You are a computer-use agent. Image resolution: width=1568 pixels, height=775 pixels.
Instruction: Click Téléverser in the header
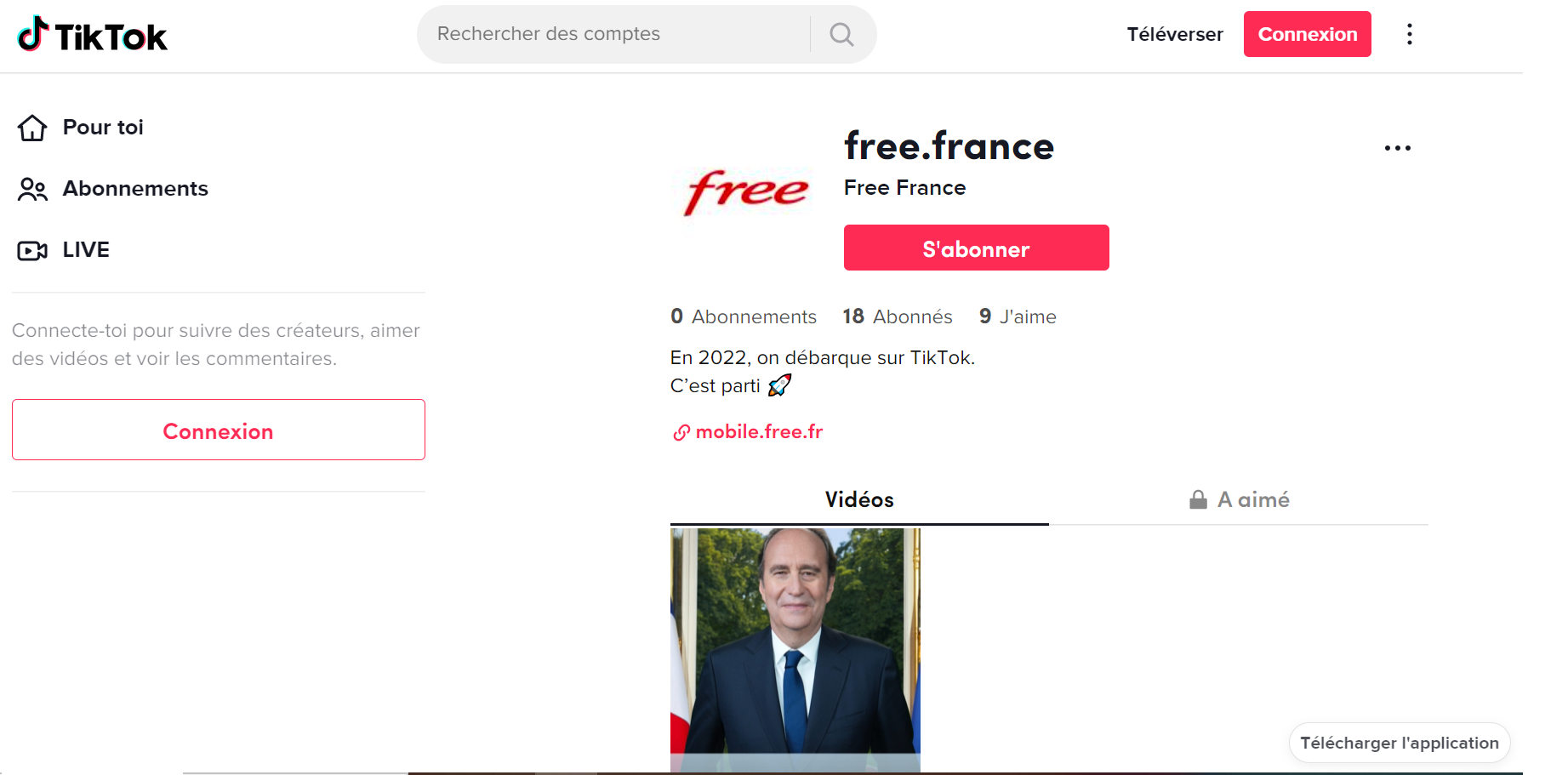1175,34
